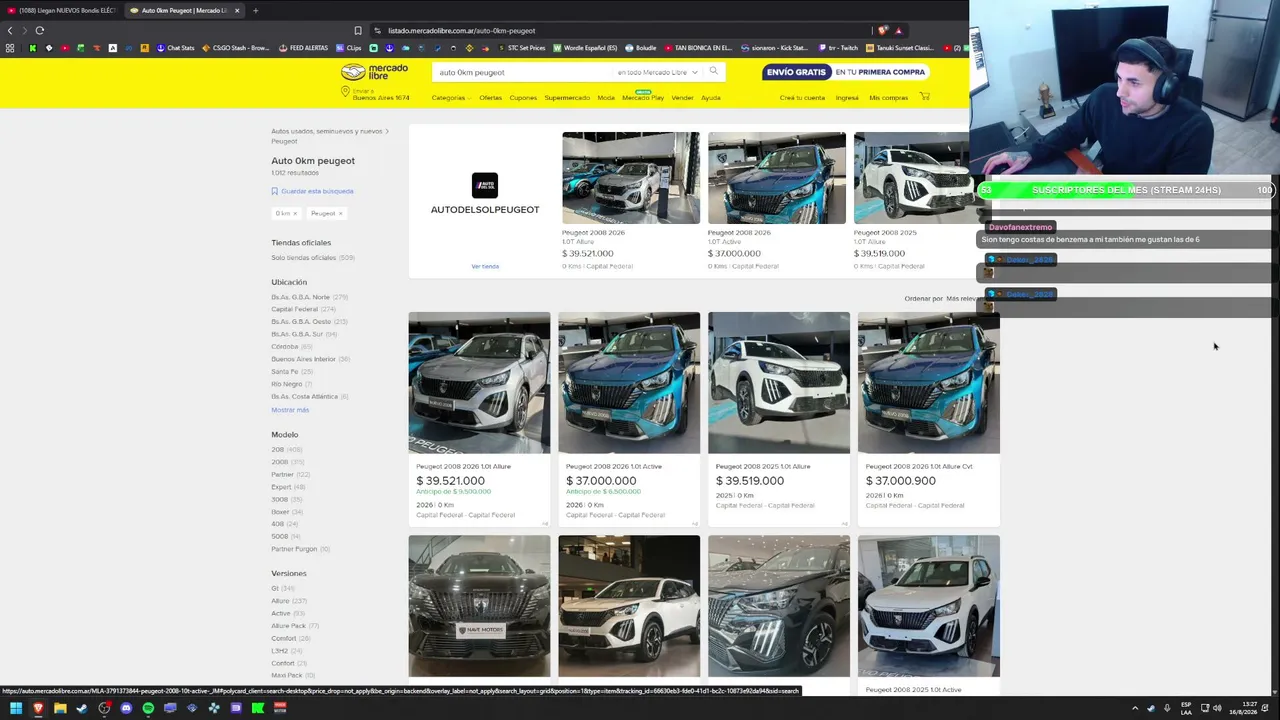Open Vender in the navigation menu

(x=682, y=98)
